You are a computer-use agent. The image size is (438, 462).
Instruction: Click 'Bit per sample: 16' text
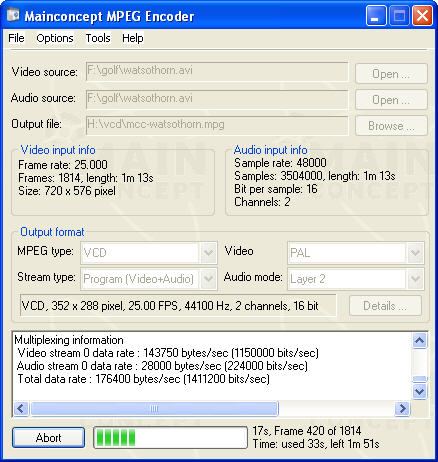pos(276,189)
